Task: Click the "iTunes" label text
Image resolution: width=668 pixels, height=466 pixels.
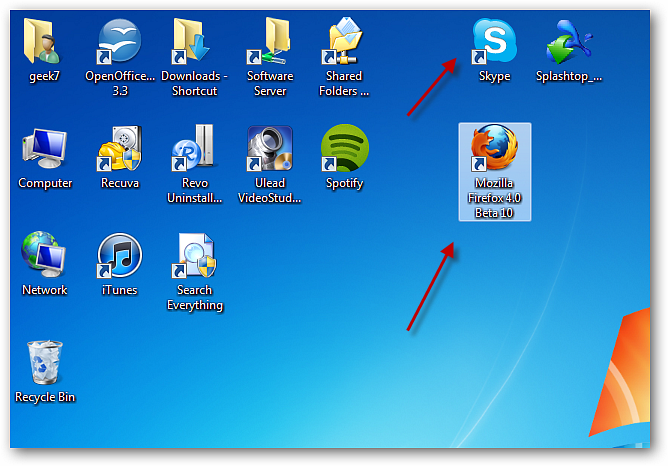Action: [120, 290]
